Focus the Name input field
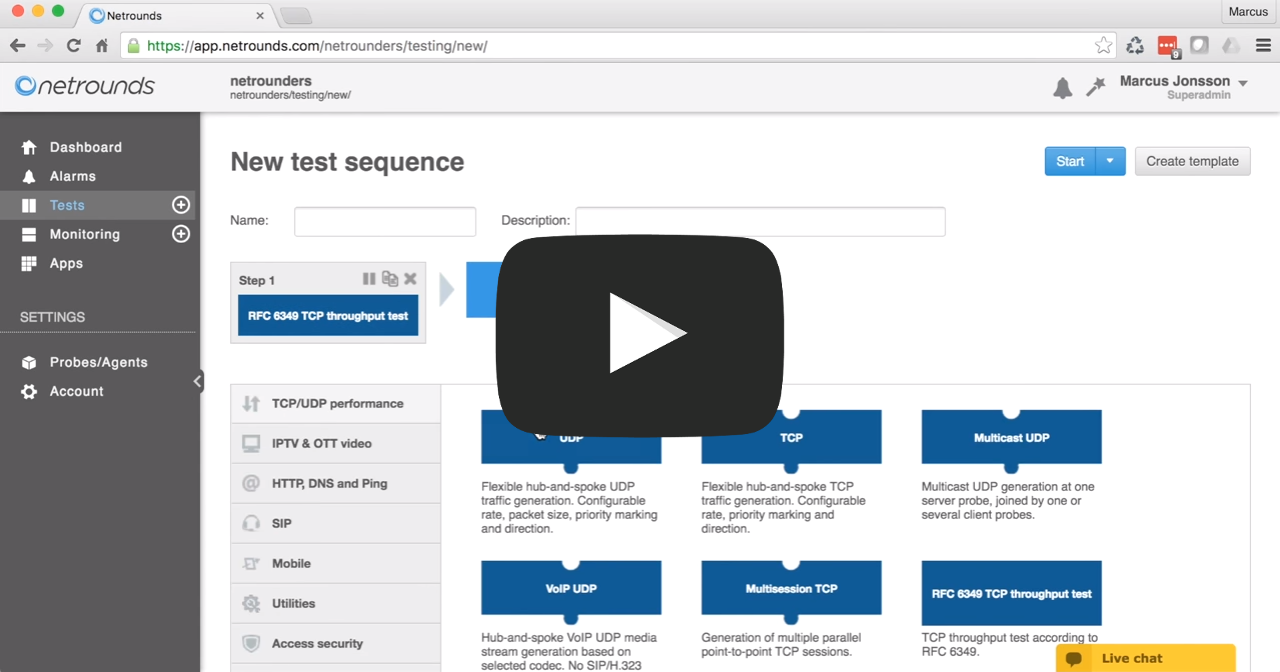1280x672 pixels. (x=385, y=222)
